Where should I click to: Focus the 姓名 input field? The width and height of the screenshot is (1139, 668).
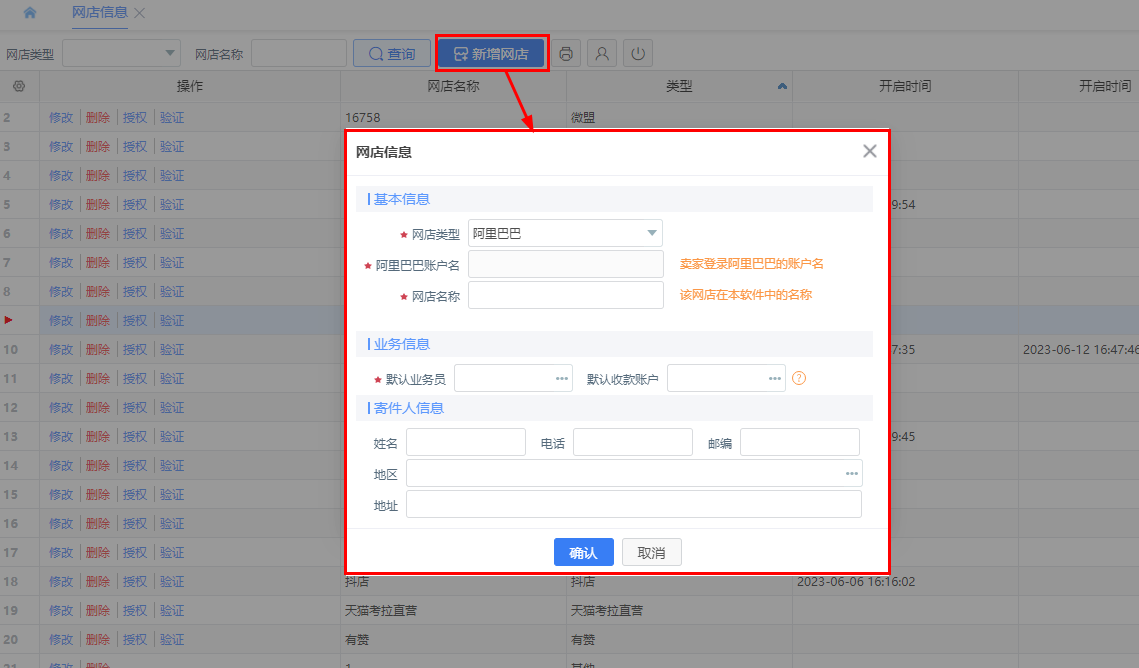tap(466, 442)
